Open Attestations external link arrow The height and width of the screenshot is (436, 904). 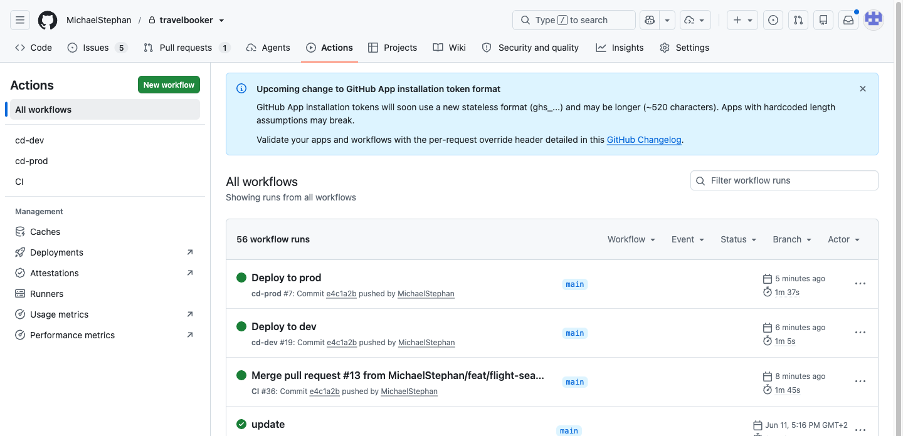click(x=190, y=273)
